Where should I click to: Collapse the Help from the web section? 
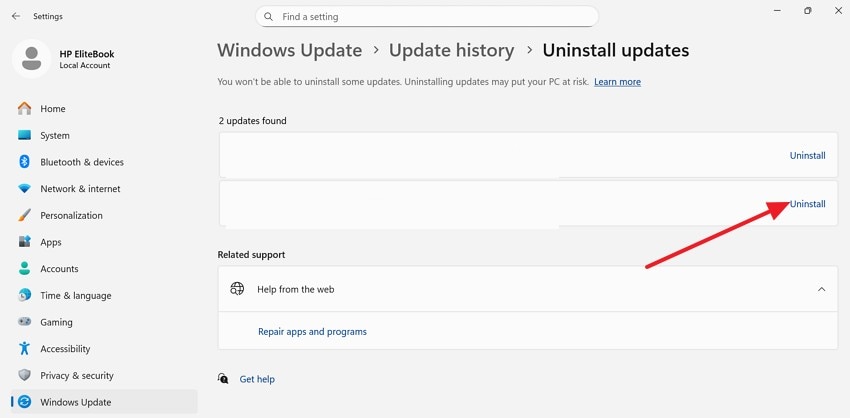click(821, 289)
